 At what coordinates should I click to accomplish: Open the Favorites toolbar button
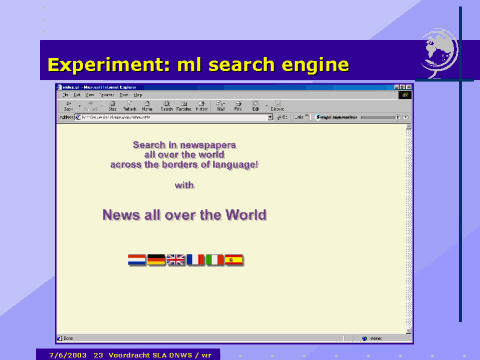click(x=184, y=106)
